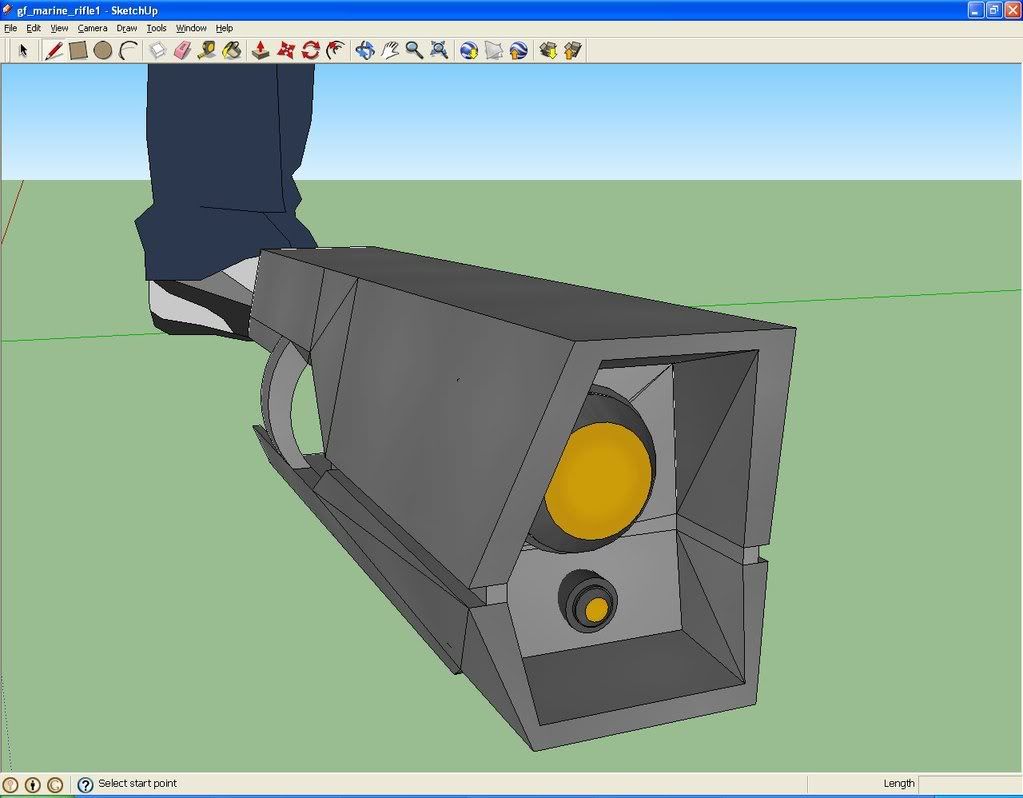Click the status bar help question icon
Image resolution: width=1023 pixels, height=798 pixels.
85,784
